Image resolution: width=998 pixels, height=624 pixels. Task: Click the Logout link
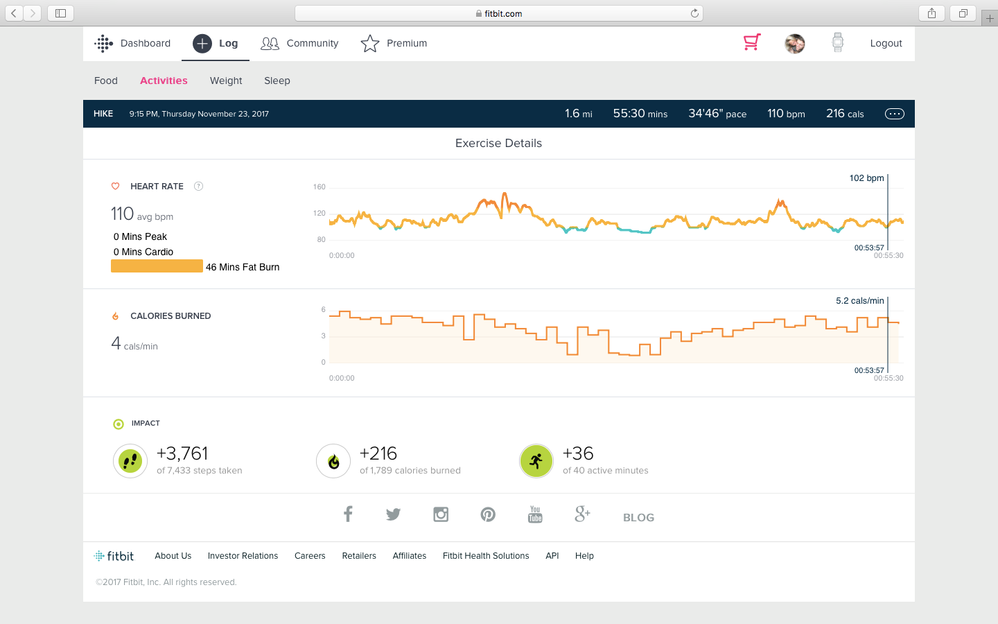pos(885,43)
